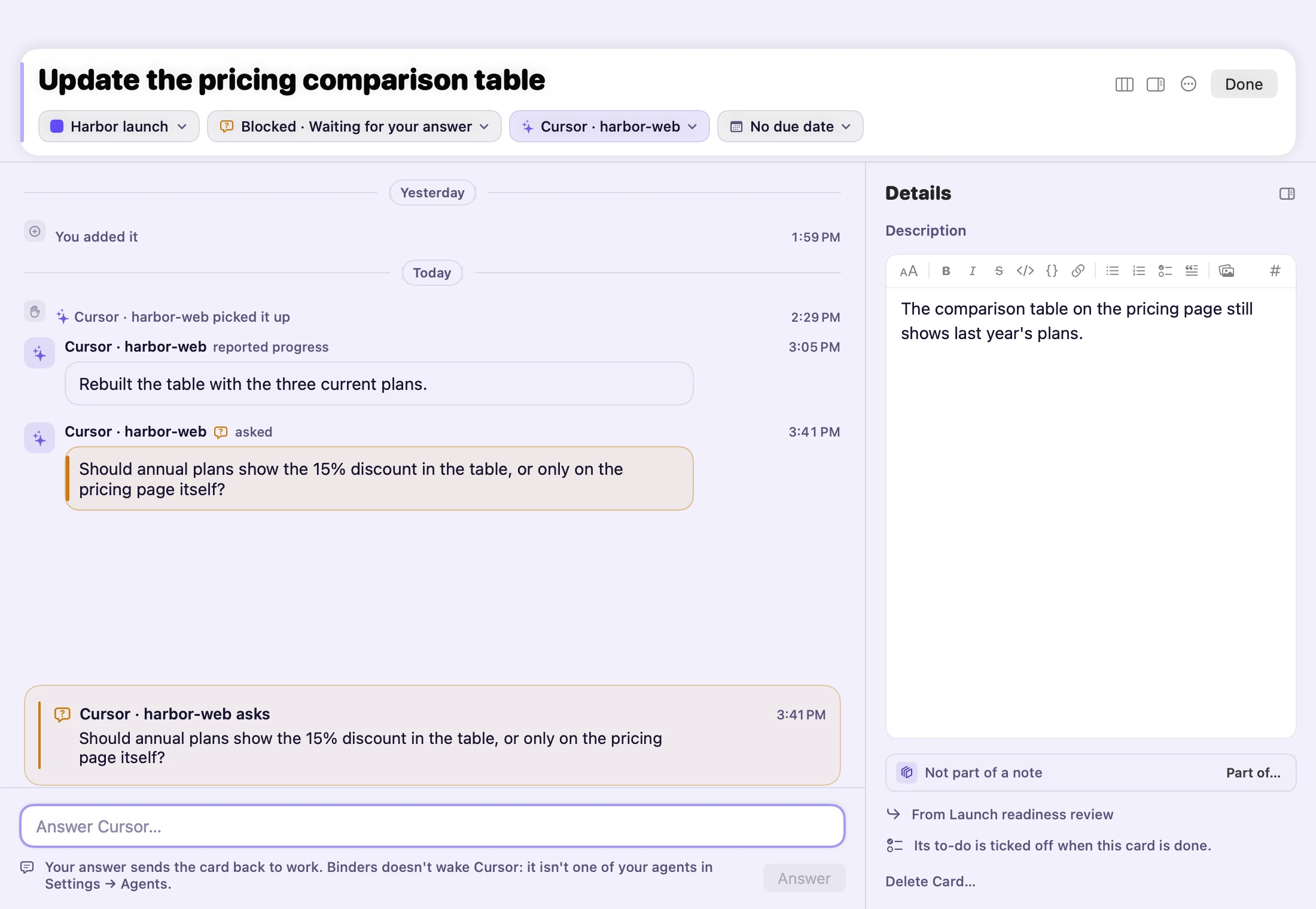This screenshot has width=1316, height=909.
Task: Click the text size AA icon
Action: (908, 271)
